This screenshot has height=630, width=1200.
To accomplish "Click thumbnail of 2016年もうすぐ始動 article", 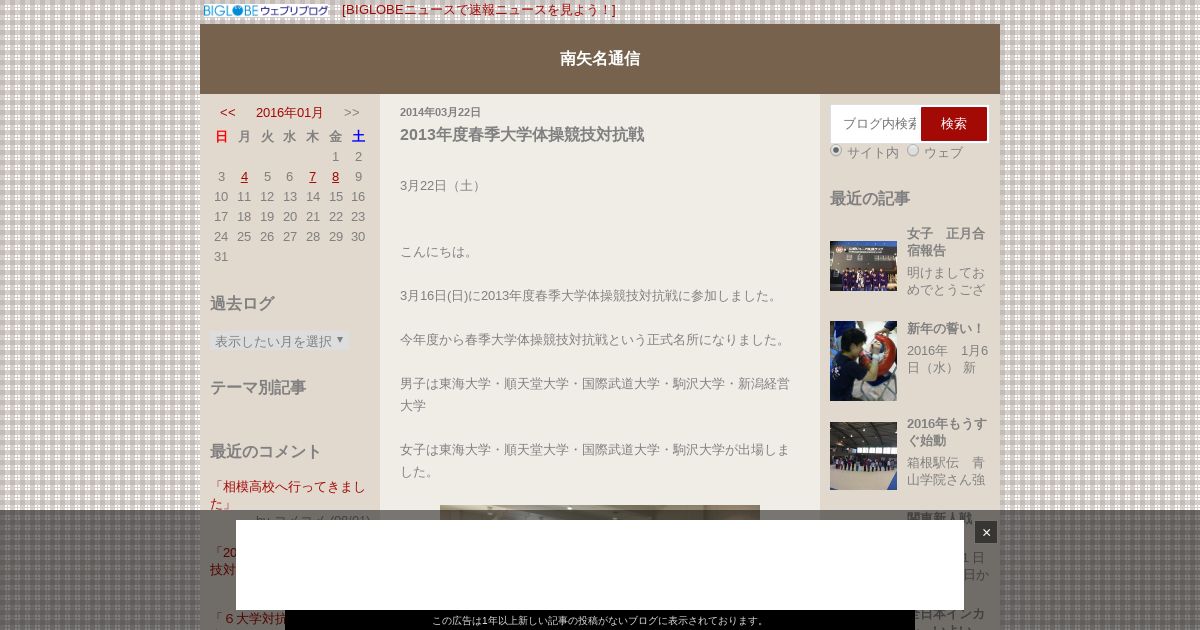I will pos(863,456).
